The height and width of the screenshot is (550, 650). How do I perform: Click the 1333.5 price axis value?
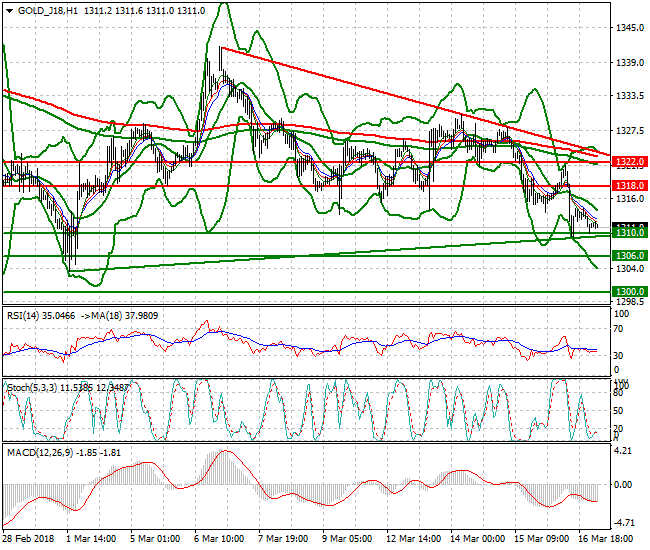630,96
